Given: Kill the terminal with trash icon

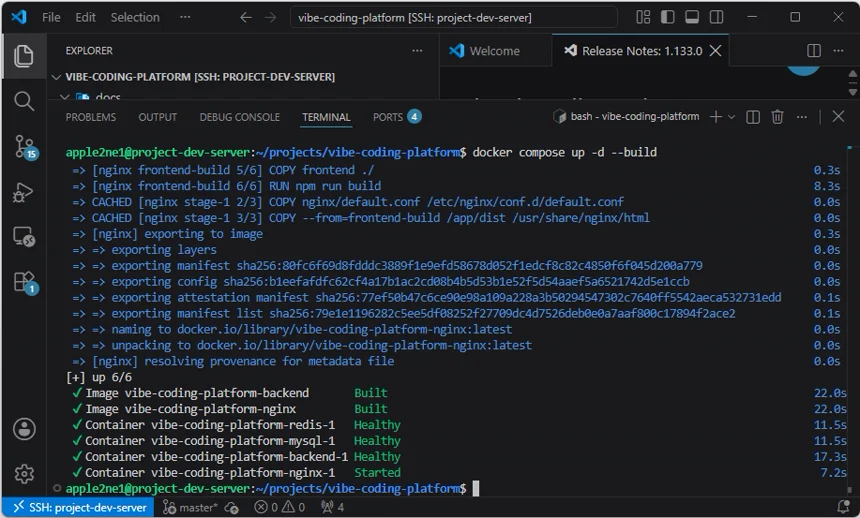Looking at the screenshot, I should tap(777, 117).
